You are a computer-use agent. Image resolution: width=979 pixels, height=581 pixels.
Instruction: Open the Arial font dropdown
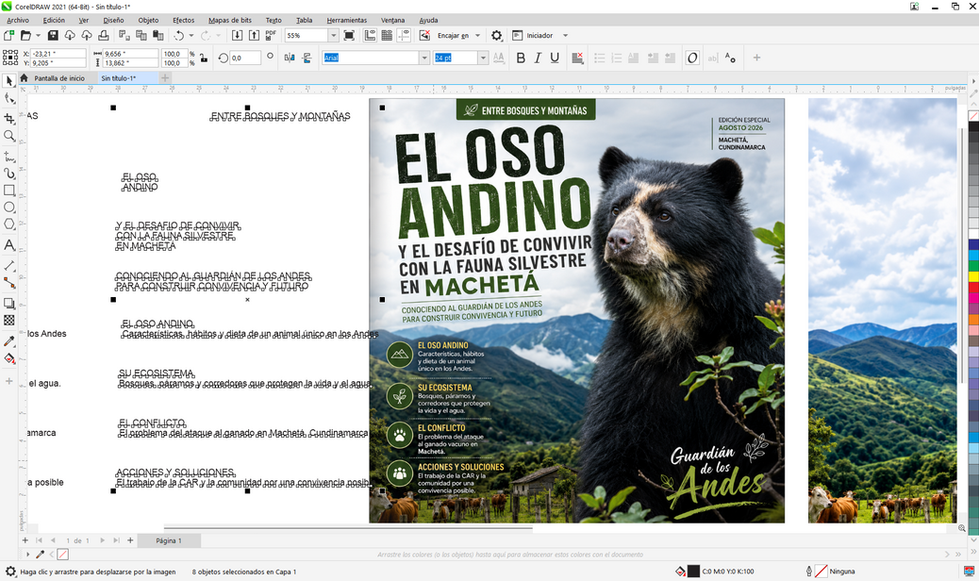[424, 58]
